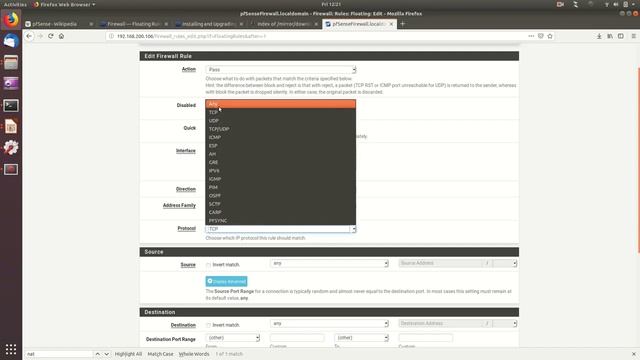Screen dimensions: 640x360
Task: Open the Activities overview
Action: tap(15, 4)
